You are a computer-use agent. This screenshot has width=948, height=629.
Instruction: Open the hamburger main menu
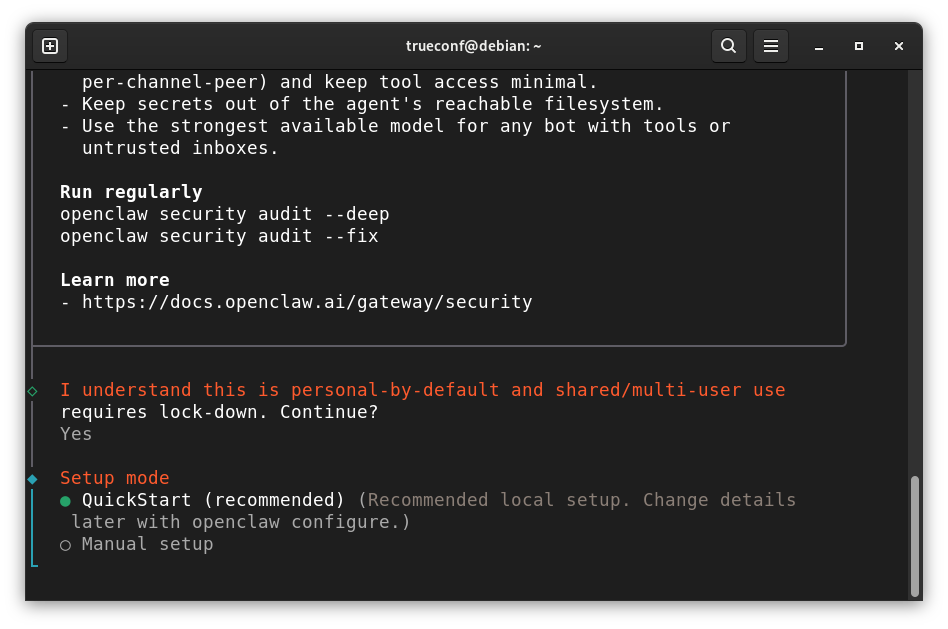click(771, 46)
